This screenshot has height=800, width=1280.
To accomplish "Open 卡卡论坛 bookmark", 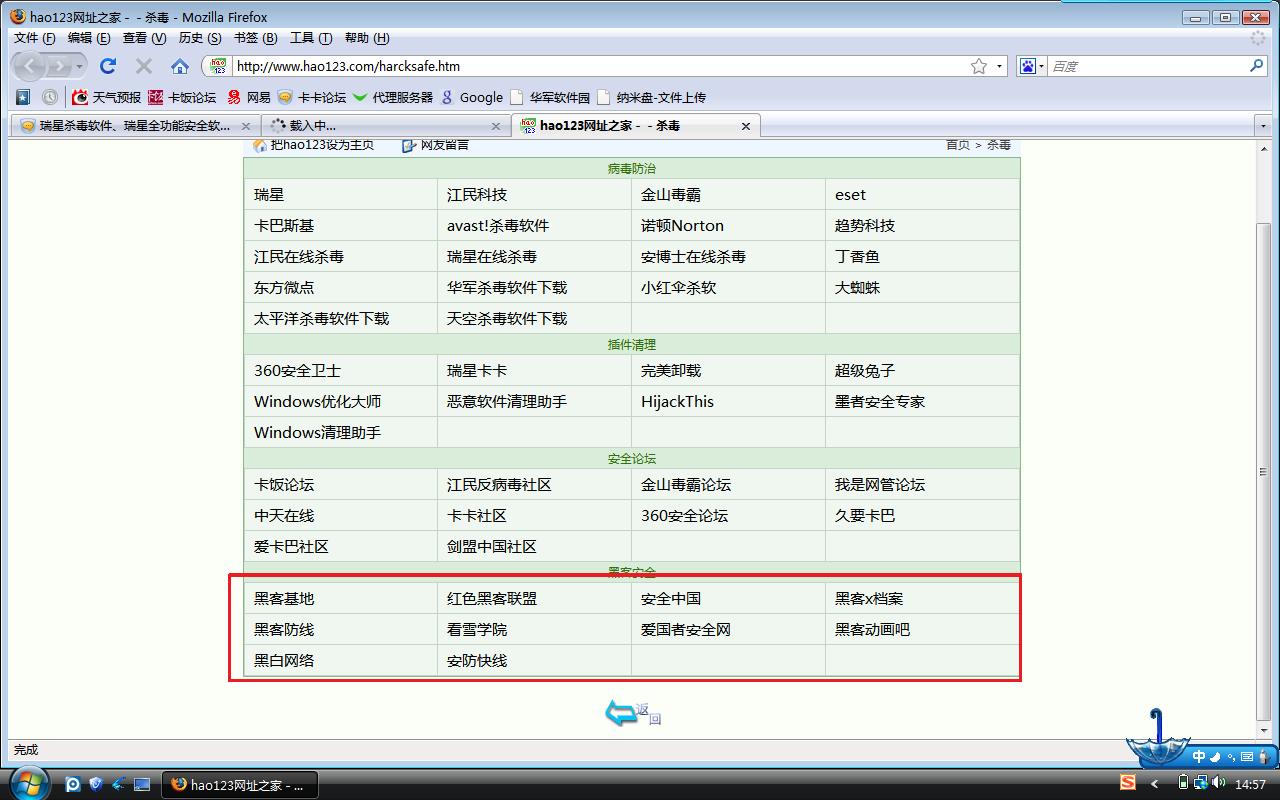I will (x=312, y=97).
